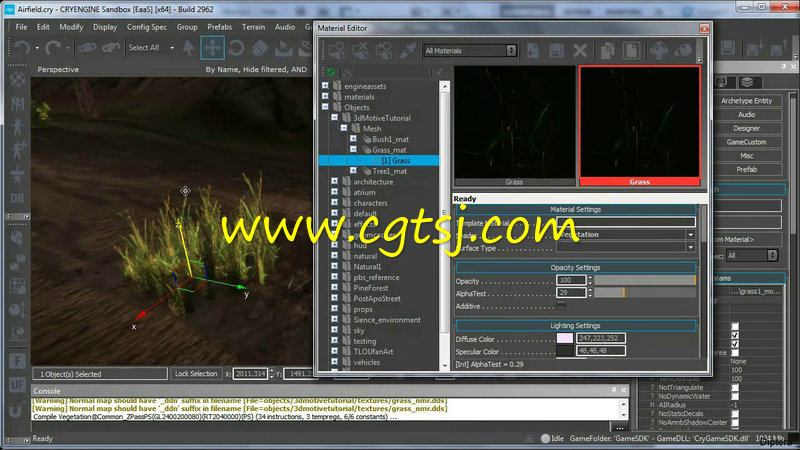Click the GameCustom button

point(746,142)
